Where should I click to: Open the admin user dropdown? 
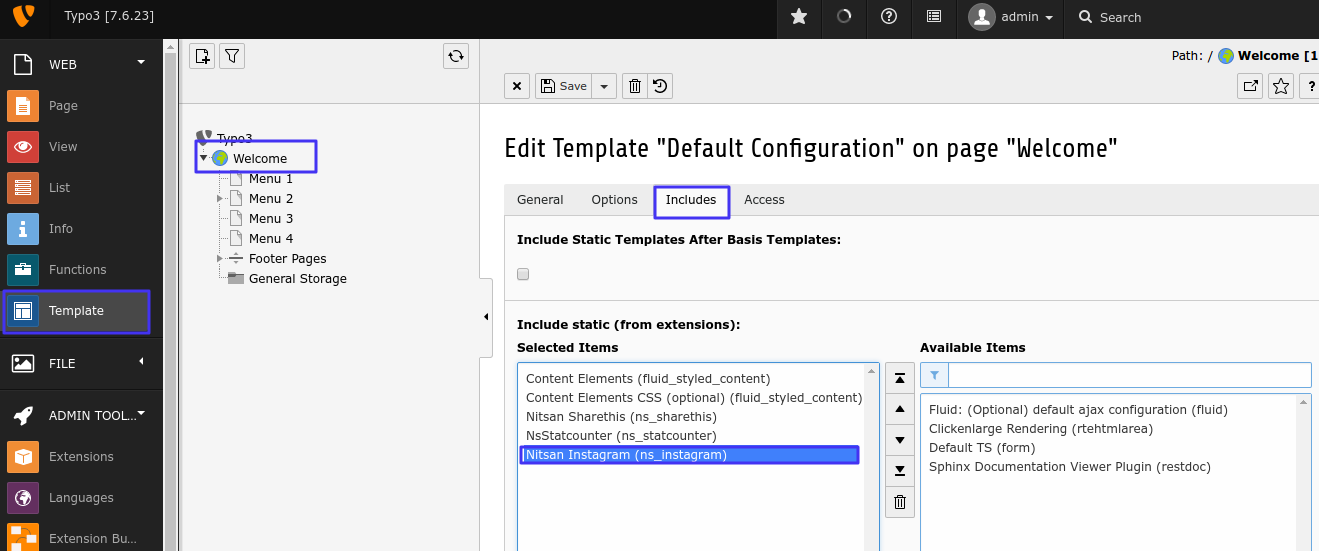(1010, 17)
